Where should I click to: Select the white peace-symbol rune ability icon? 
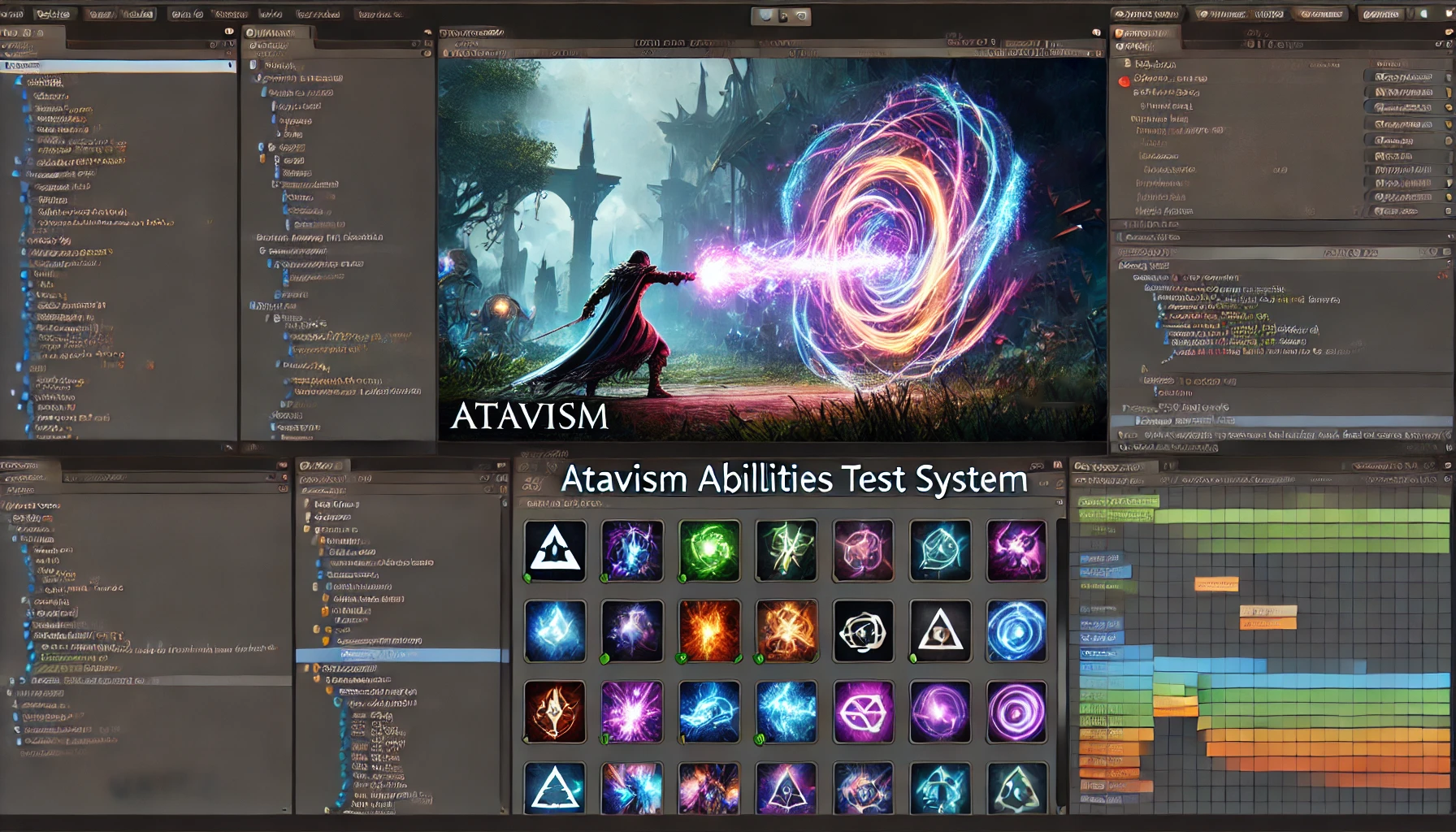pyautogui.click(x=863, y=713)
